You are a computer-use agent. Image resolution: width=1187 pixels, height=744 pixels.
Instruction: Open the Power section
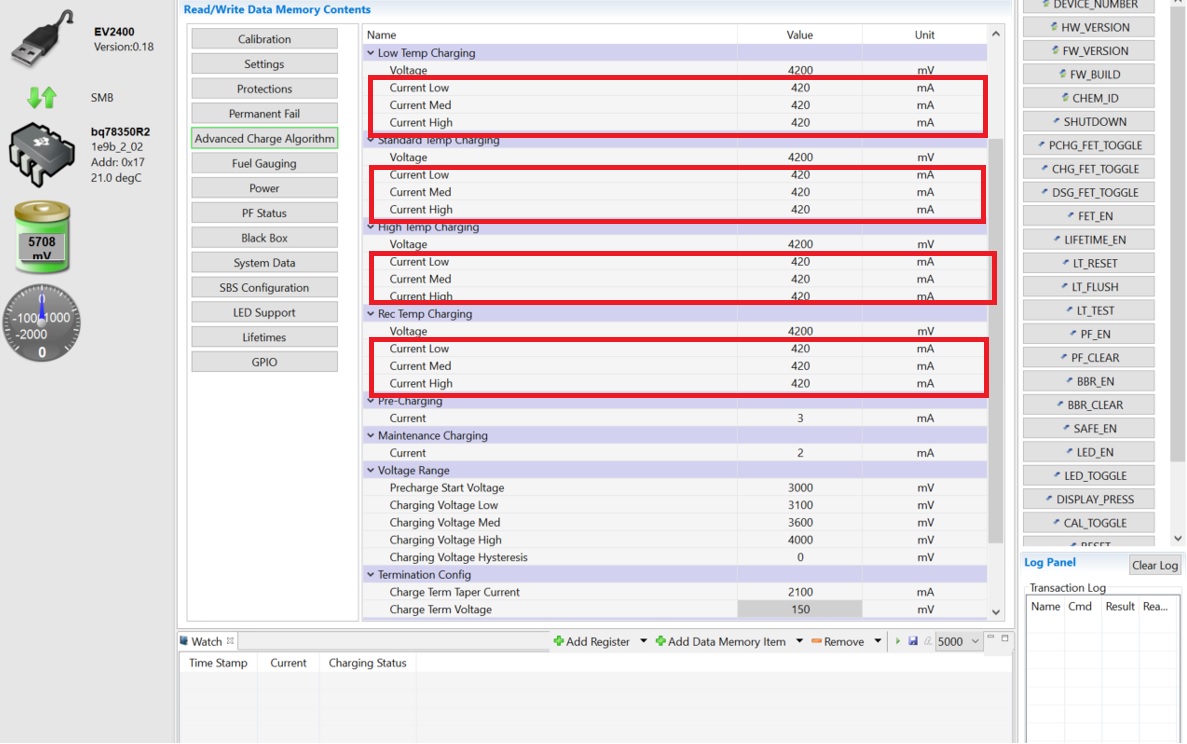(264, 188)
